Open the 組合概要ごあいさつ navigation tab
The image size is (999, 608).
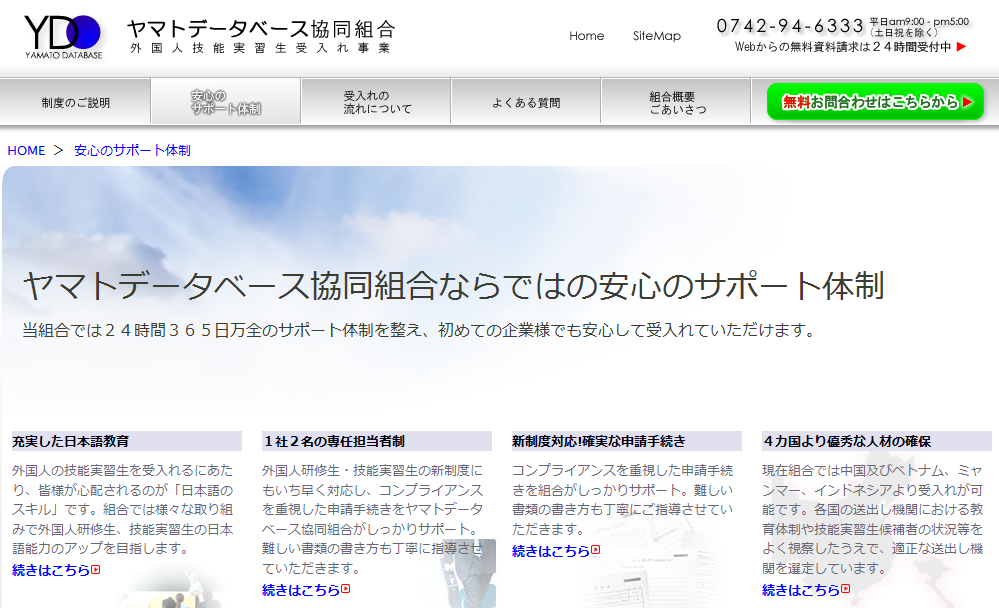676,102
